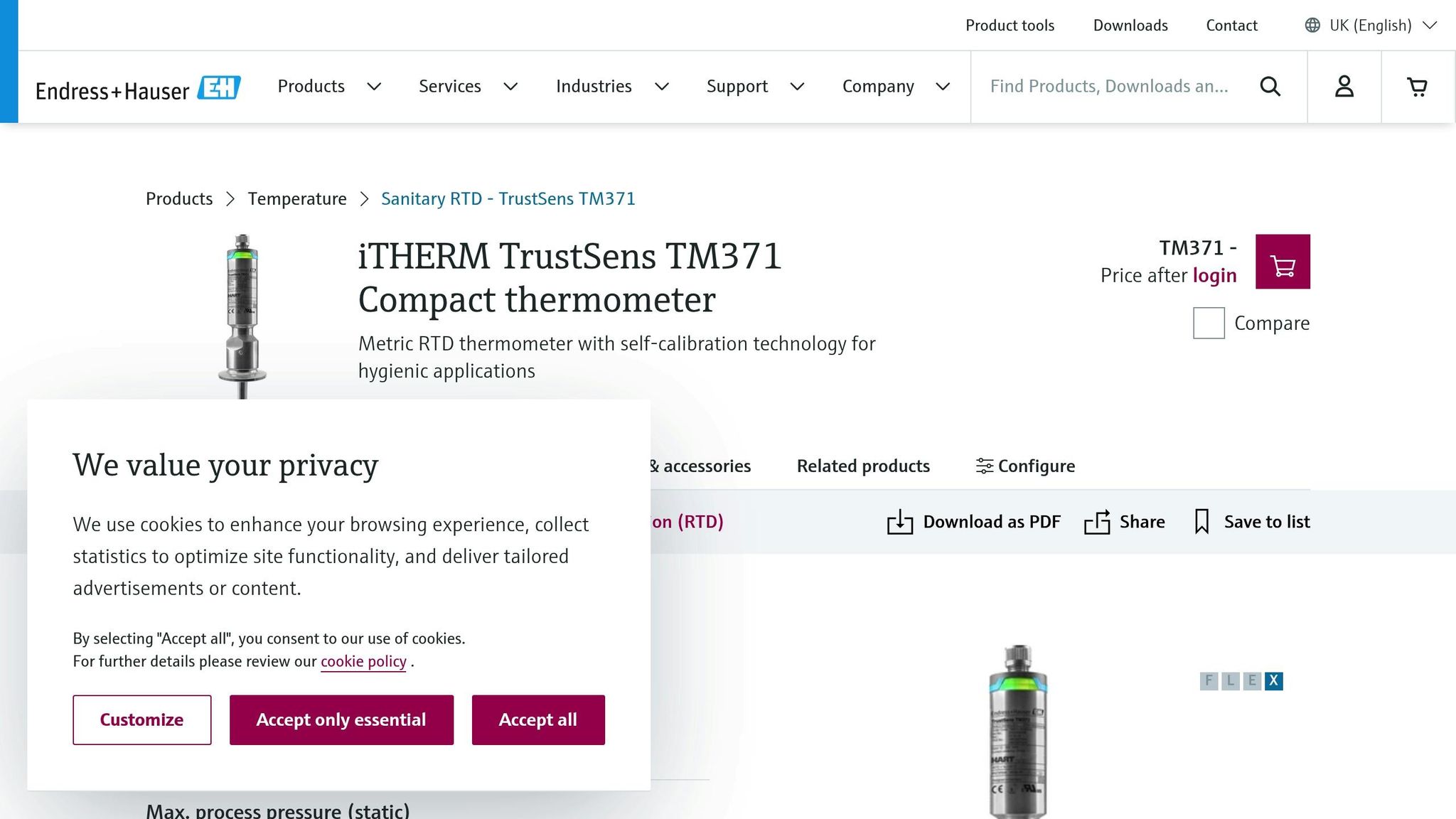
Task: Go to Temperature in the breadcrumb trail
Action: [297, 198]
